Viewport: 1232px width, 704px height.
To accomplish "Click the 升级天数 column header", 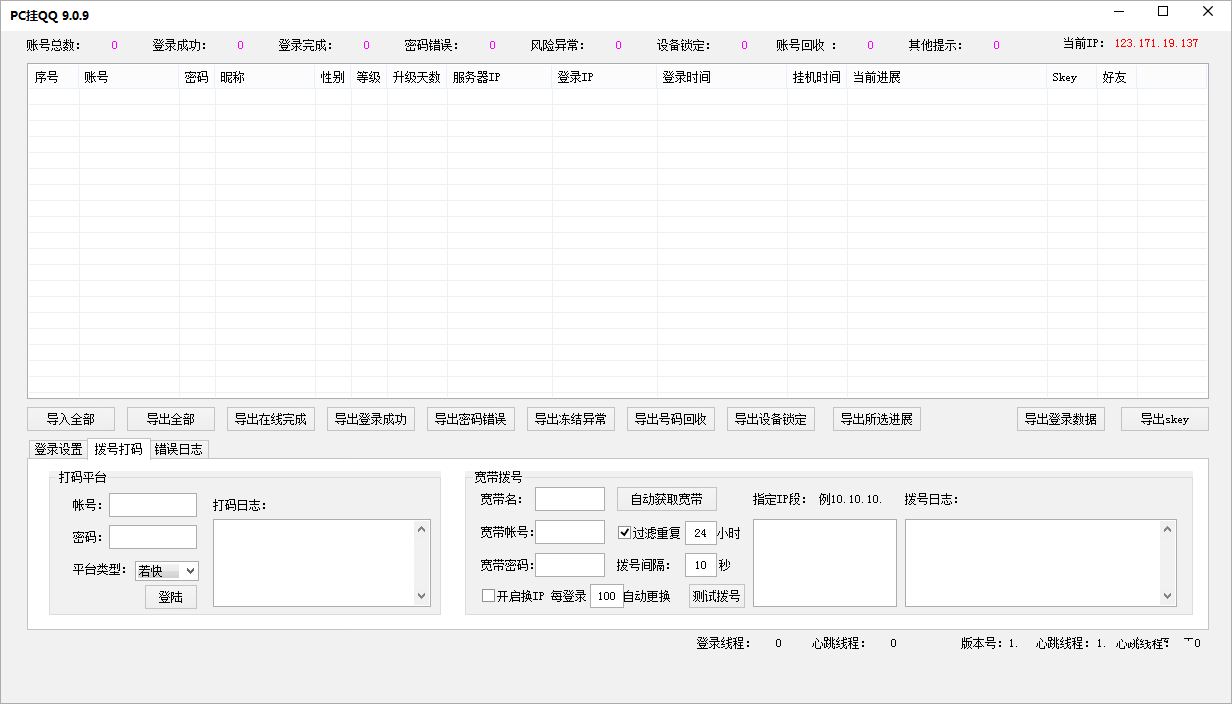I will tap(417, 77).
